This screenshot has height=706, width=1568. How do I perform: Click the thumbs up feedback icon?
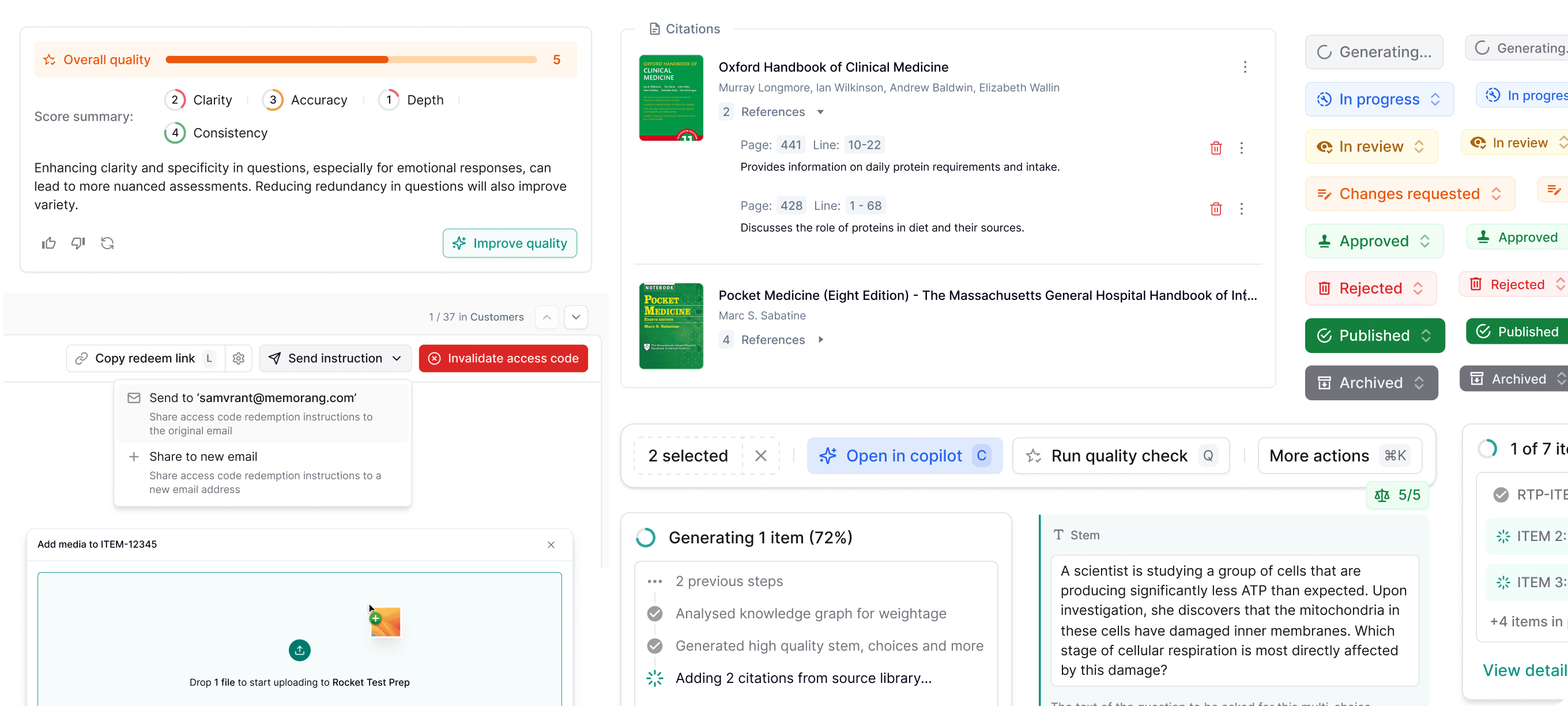48,243
